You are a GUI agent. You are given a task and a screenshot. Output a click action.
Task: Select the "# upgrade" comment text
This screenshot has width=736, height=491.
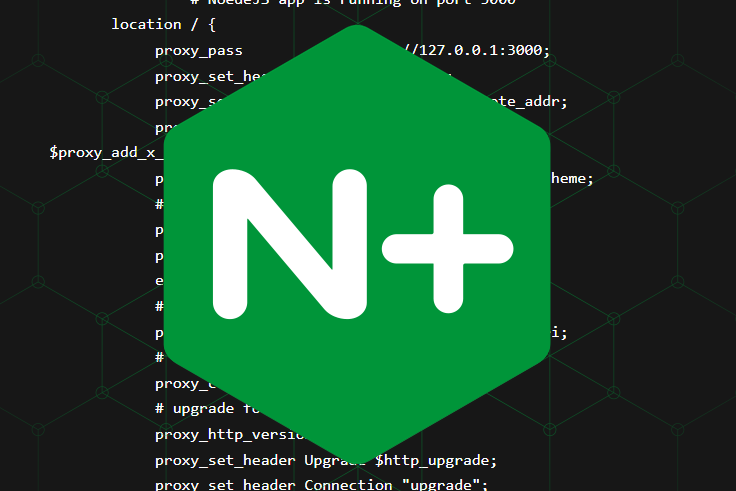(x=194, y=409)
